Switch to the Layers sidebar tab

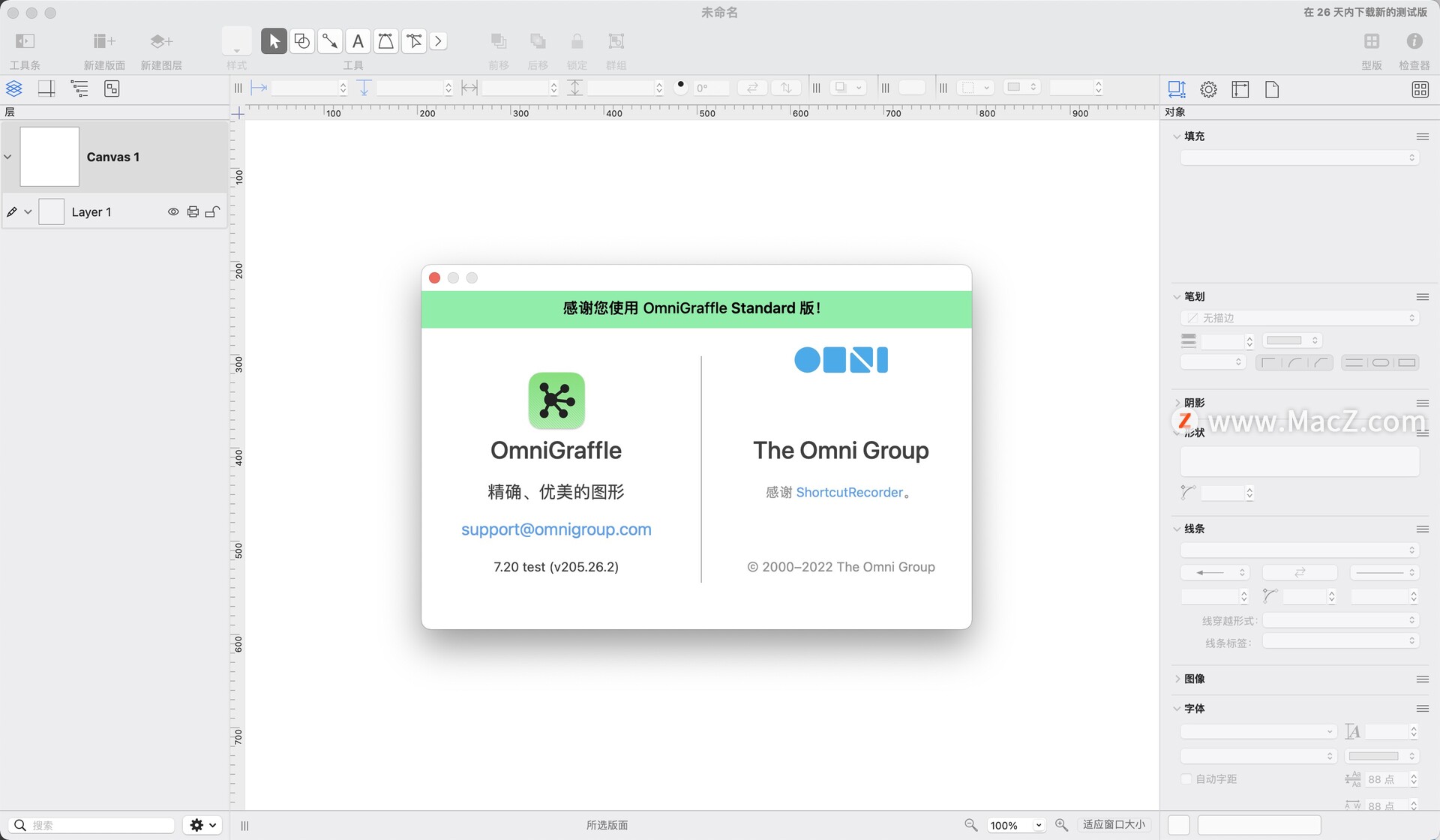point(14,88)
